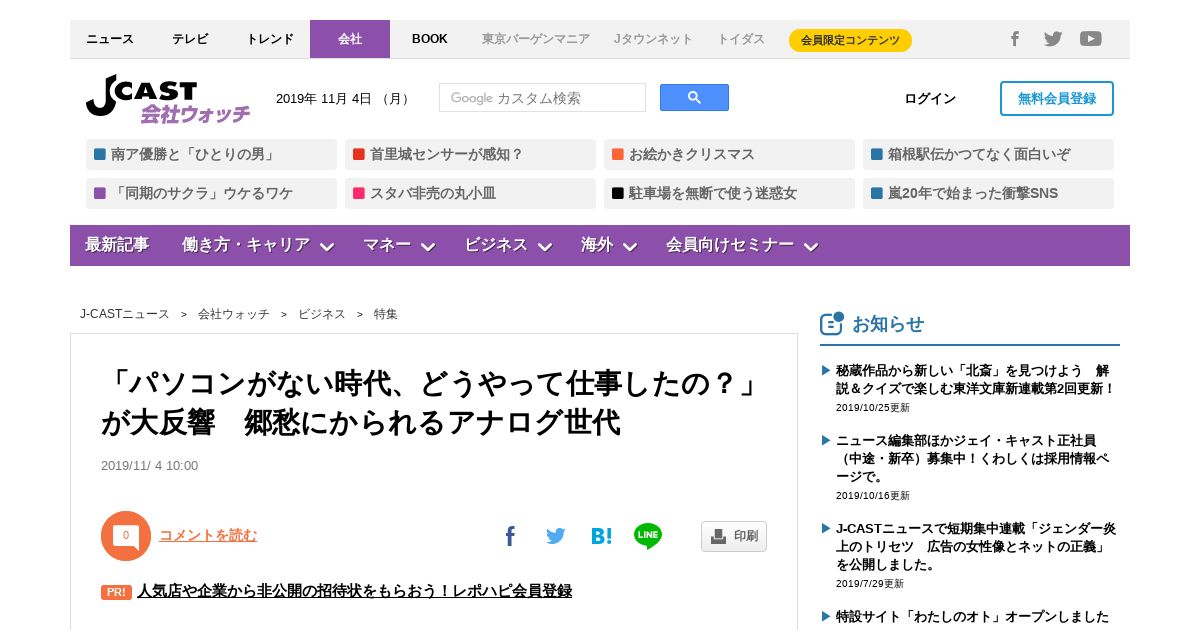Click the 印刷 print button
The height and width of the screenshot is (630, 1200).
click(734, 536)
